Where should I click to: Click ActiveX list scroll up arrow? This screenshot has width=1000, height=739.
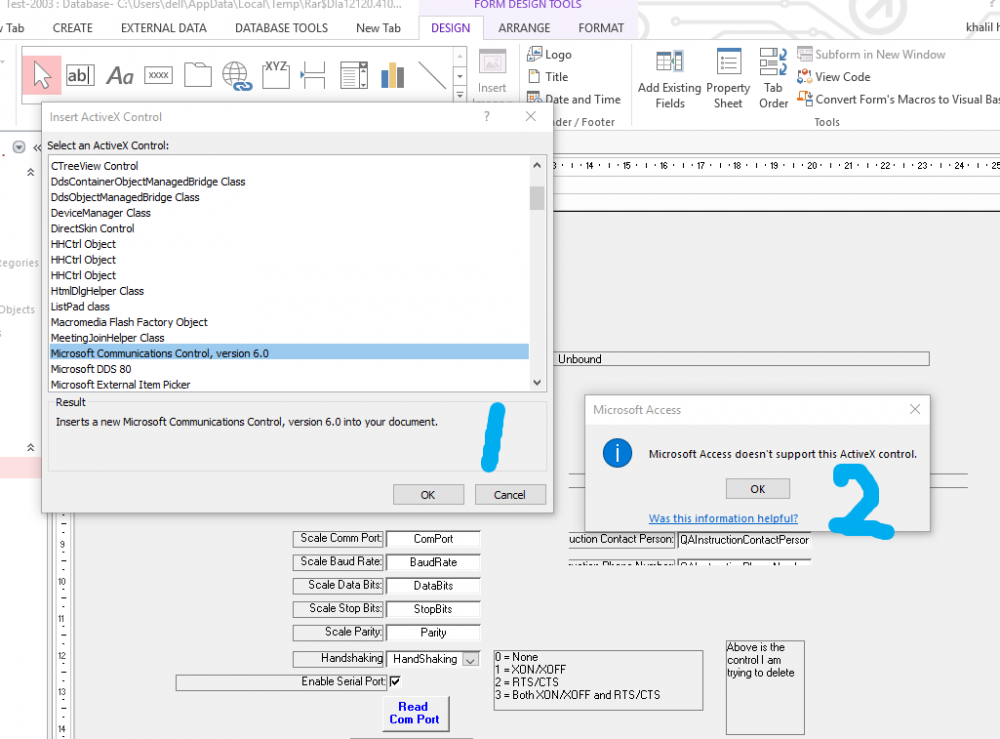537,165
